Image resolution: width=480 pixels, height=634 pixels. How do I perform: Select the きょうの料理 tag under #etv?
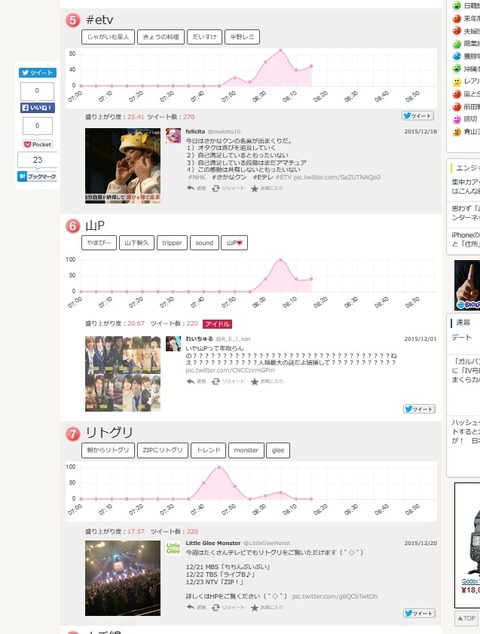(x=161, y=37)
